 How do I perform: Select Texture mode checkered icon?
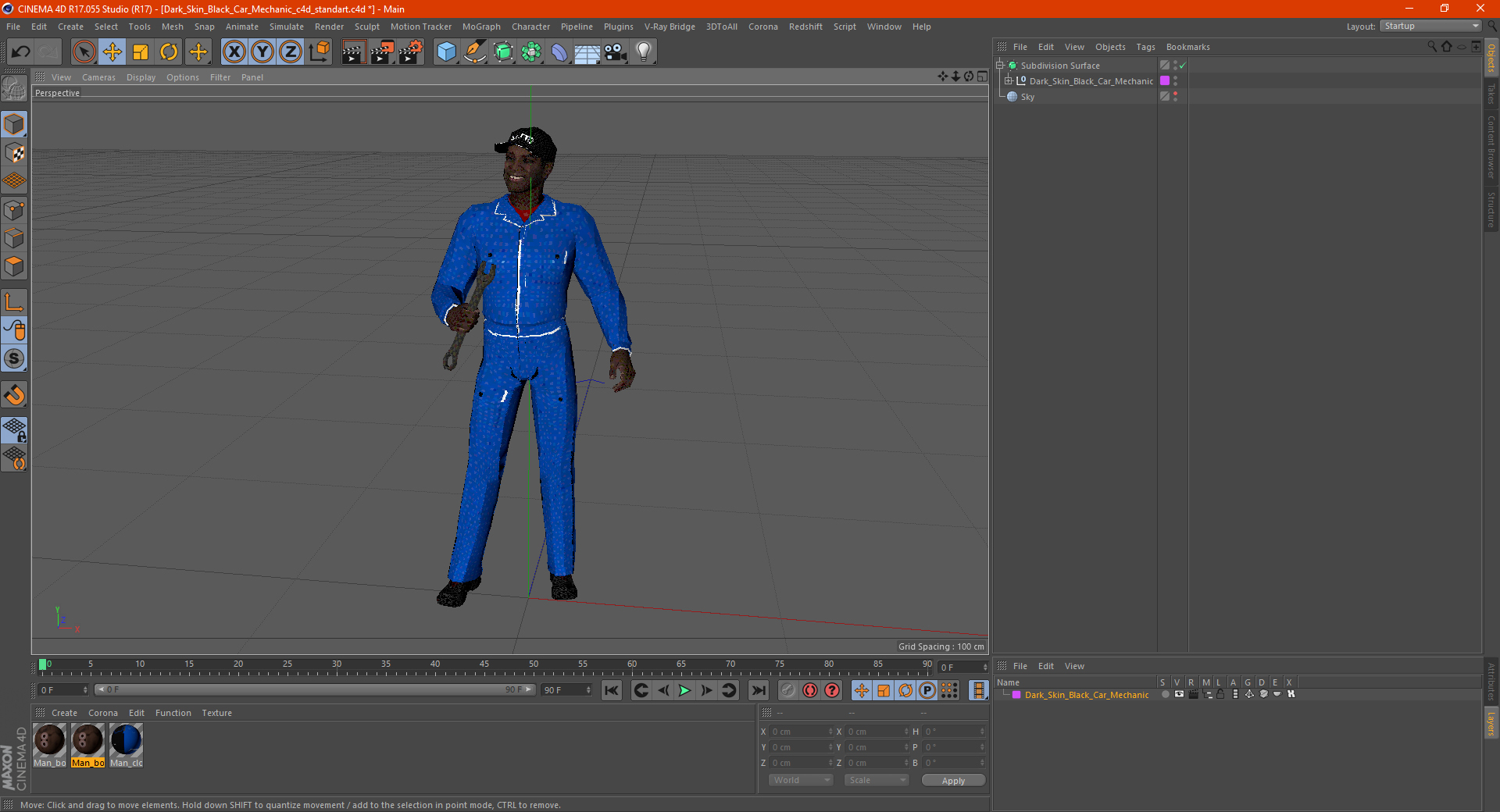14,153
